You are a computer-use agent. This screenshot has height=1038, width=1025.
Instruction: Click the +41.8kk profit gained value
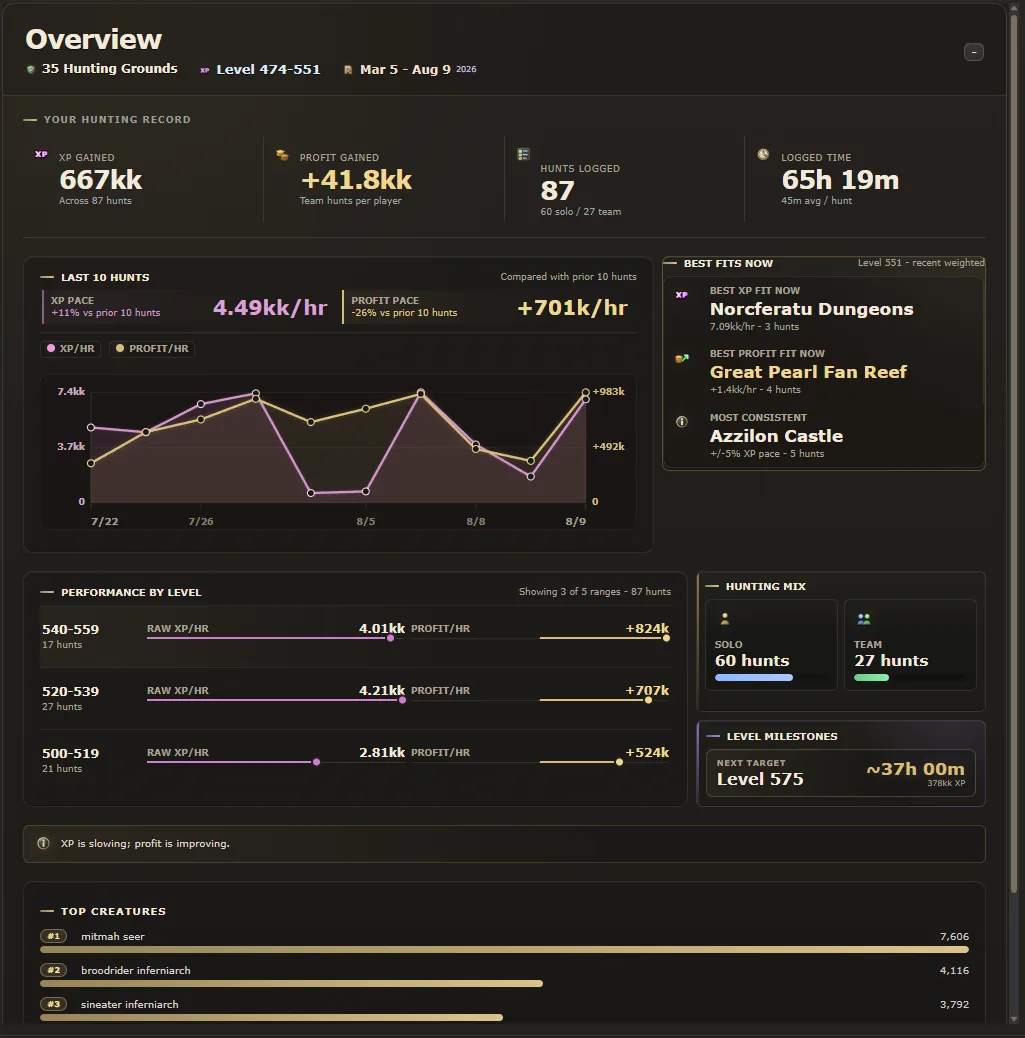coord(356,179)
